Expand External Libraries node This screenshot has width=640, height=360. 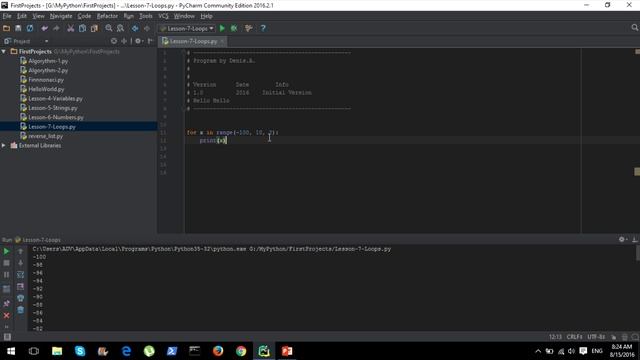(4, 145)
